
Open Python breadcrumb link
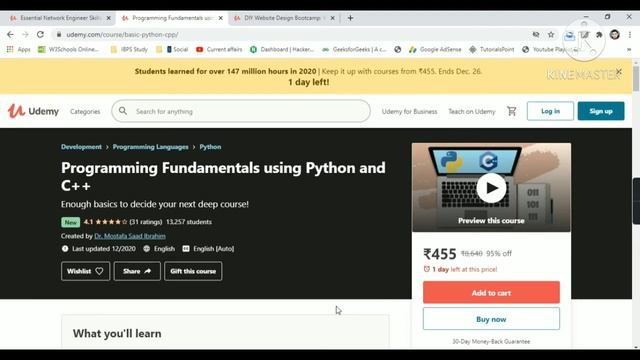pyautogui.click(x=210, y=147)
